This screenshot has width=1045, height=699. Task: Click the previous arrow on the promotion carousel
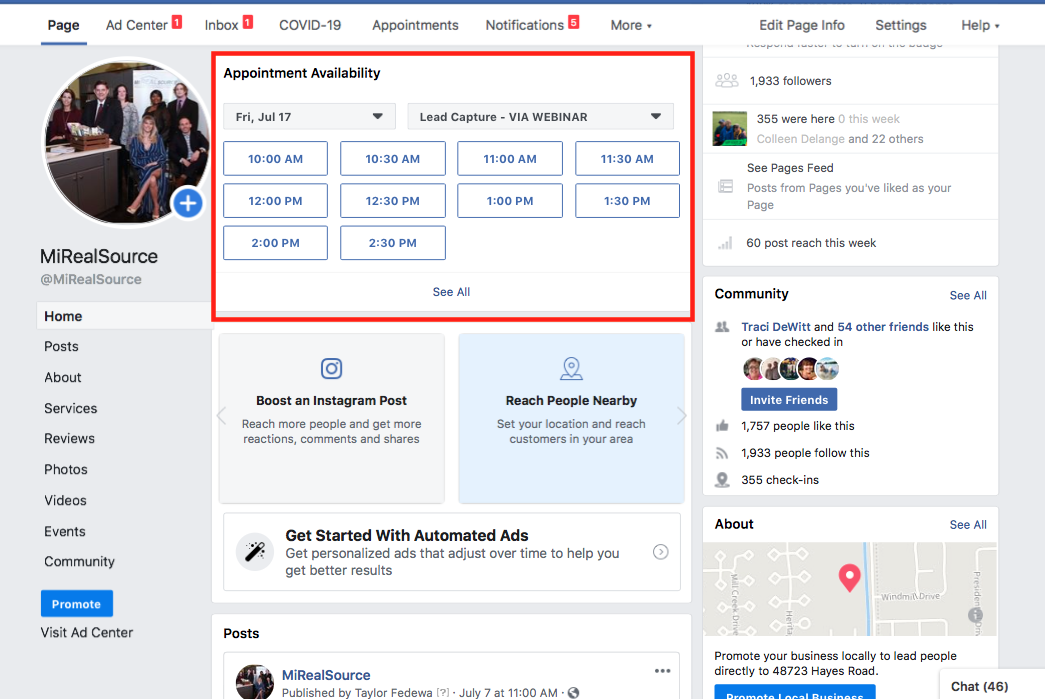[221, 416]
